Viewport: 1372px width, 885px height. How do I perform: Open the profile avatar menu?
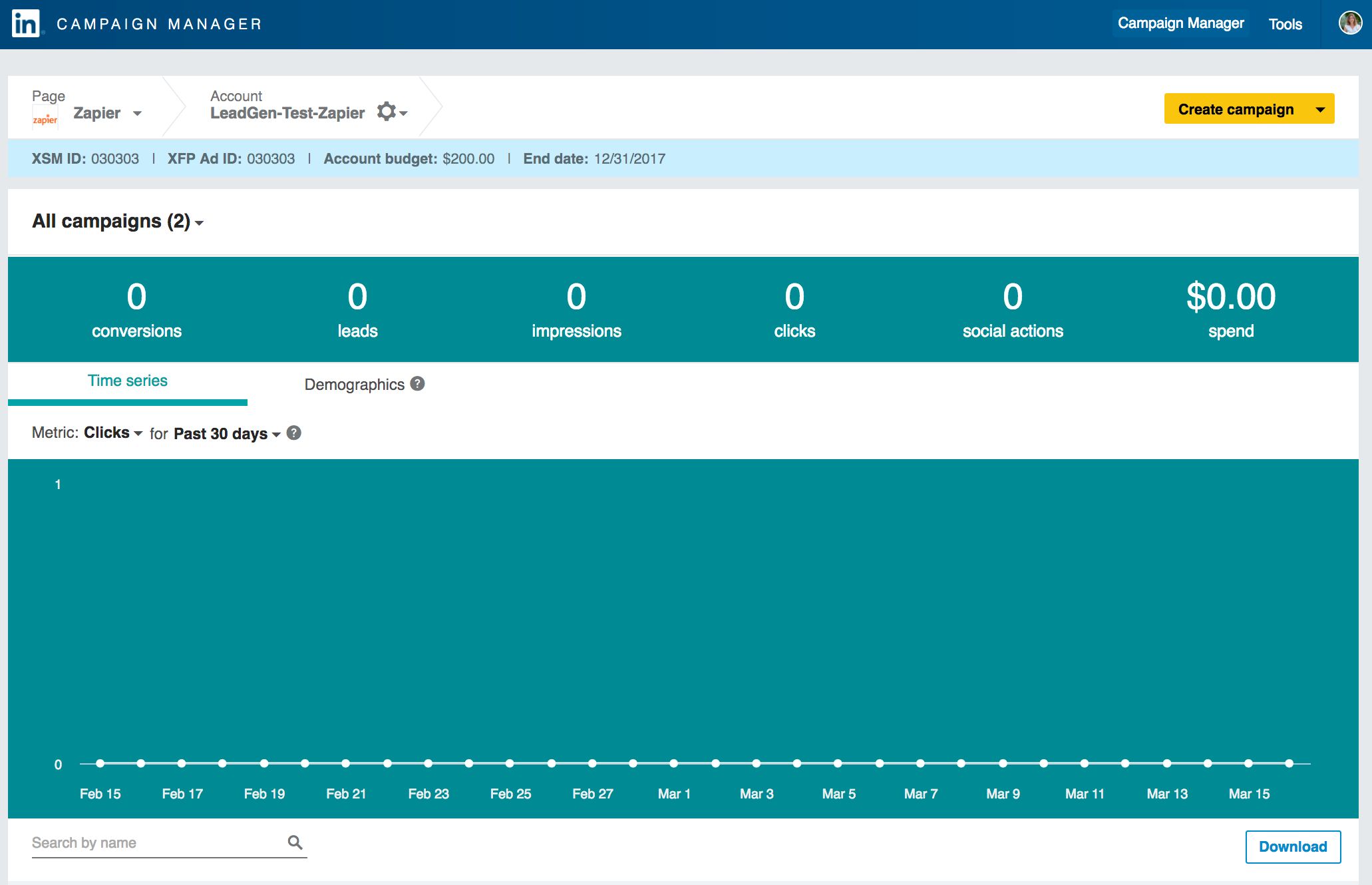pyautogui.click(x=1349, y=23)
